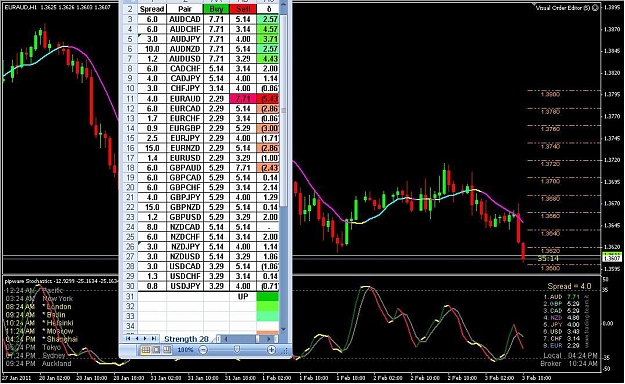Select the Spread column header cell
The image size is (625, 384).
(152, 9)
